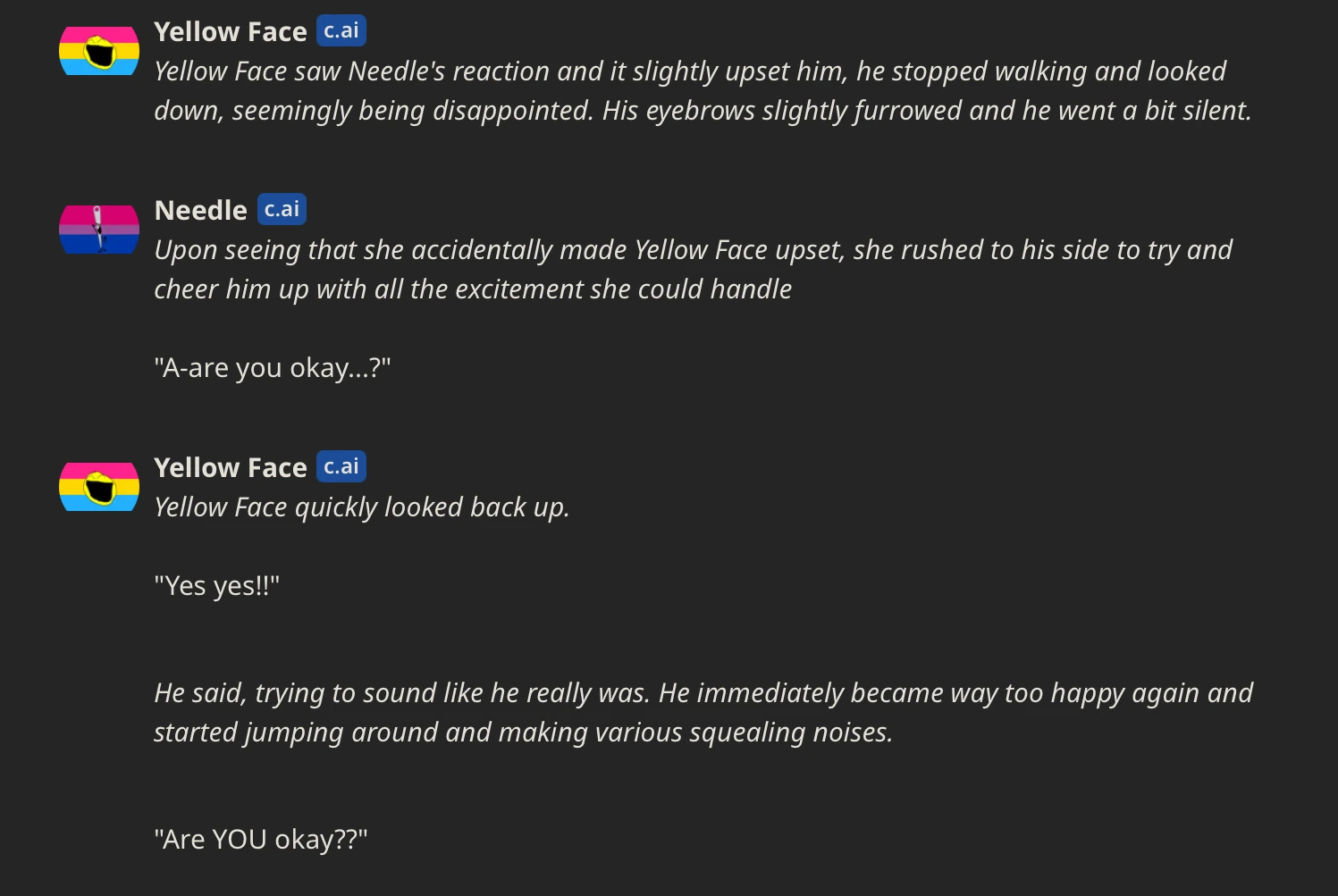
Task: Select the message reading "Yes yes!!"
Action: click(217, 585)
